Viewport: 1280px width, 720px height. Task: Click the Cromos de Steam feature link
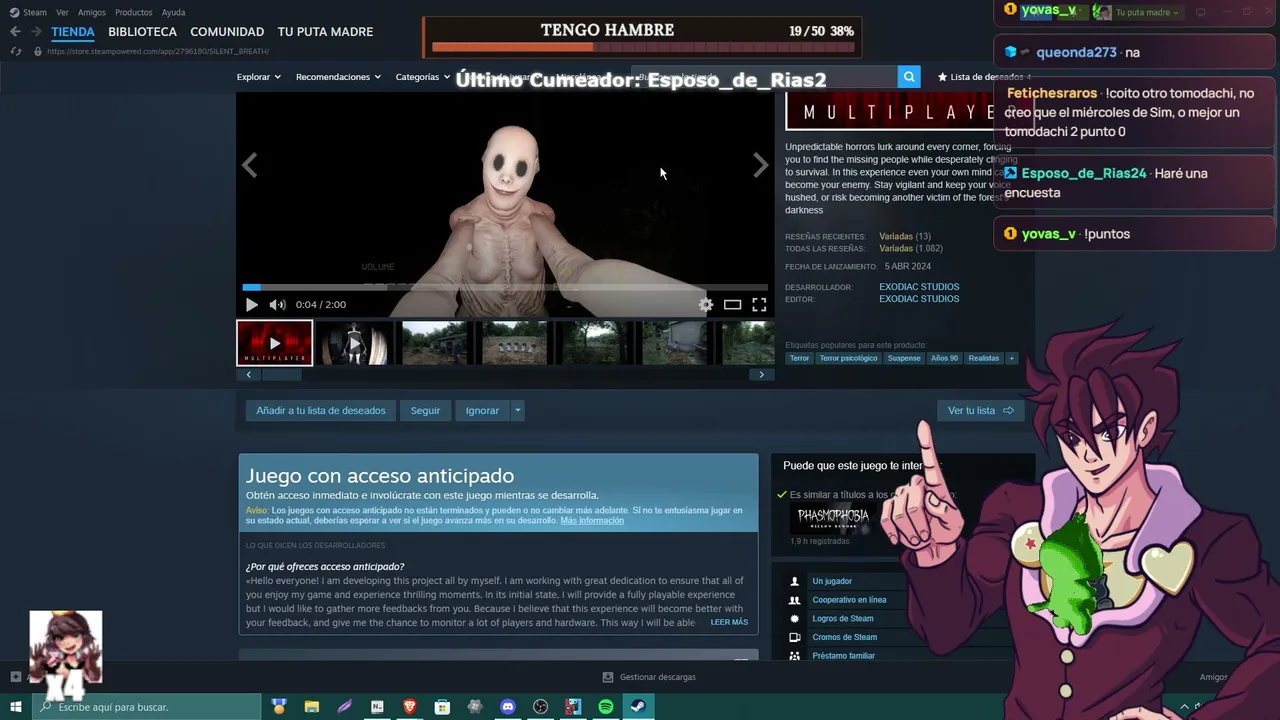(x=845, y=637)
